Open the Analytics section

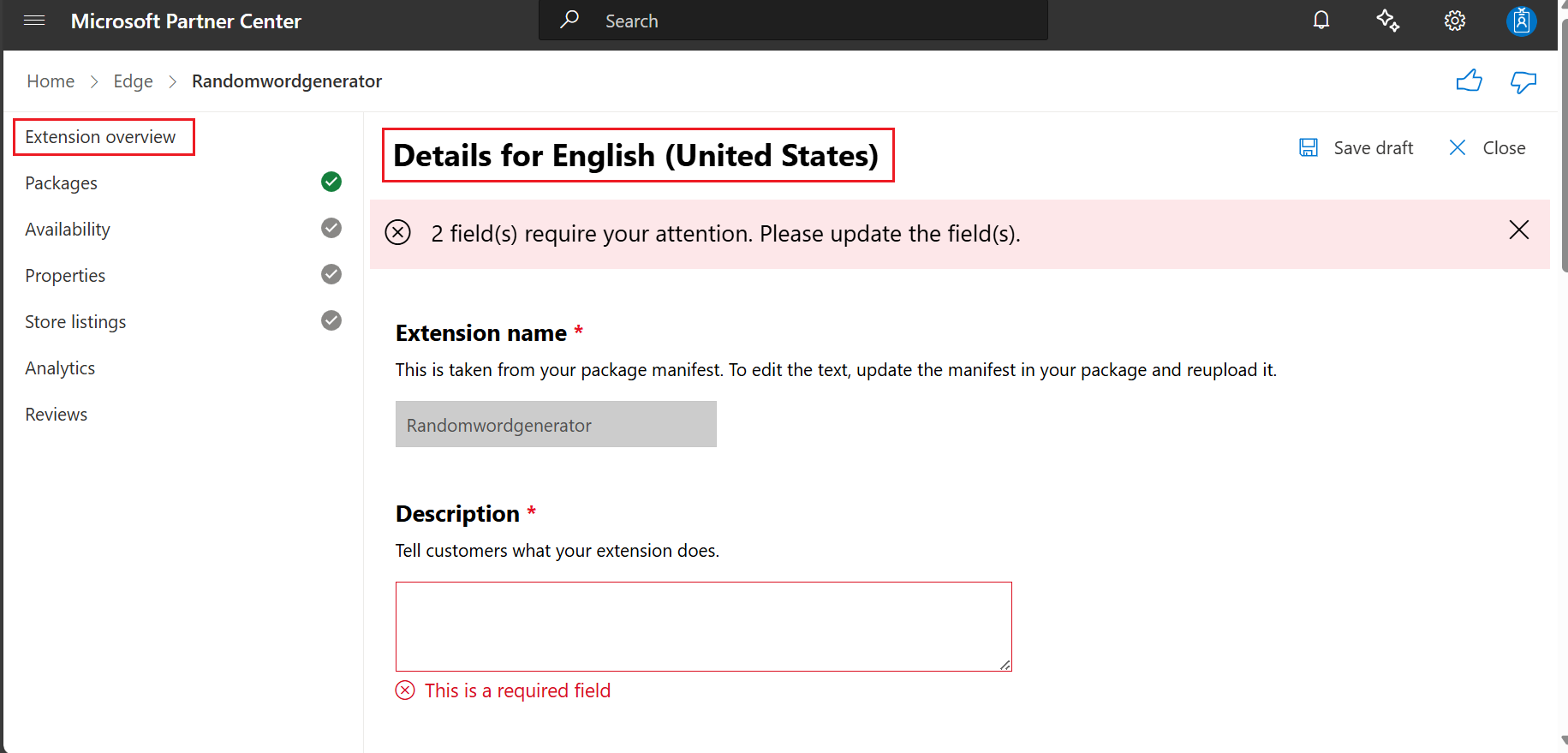(60, 368)
